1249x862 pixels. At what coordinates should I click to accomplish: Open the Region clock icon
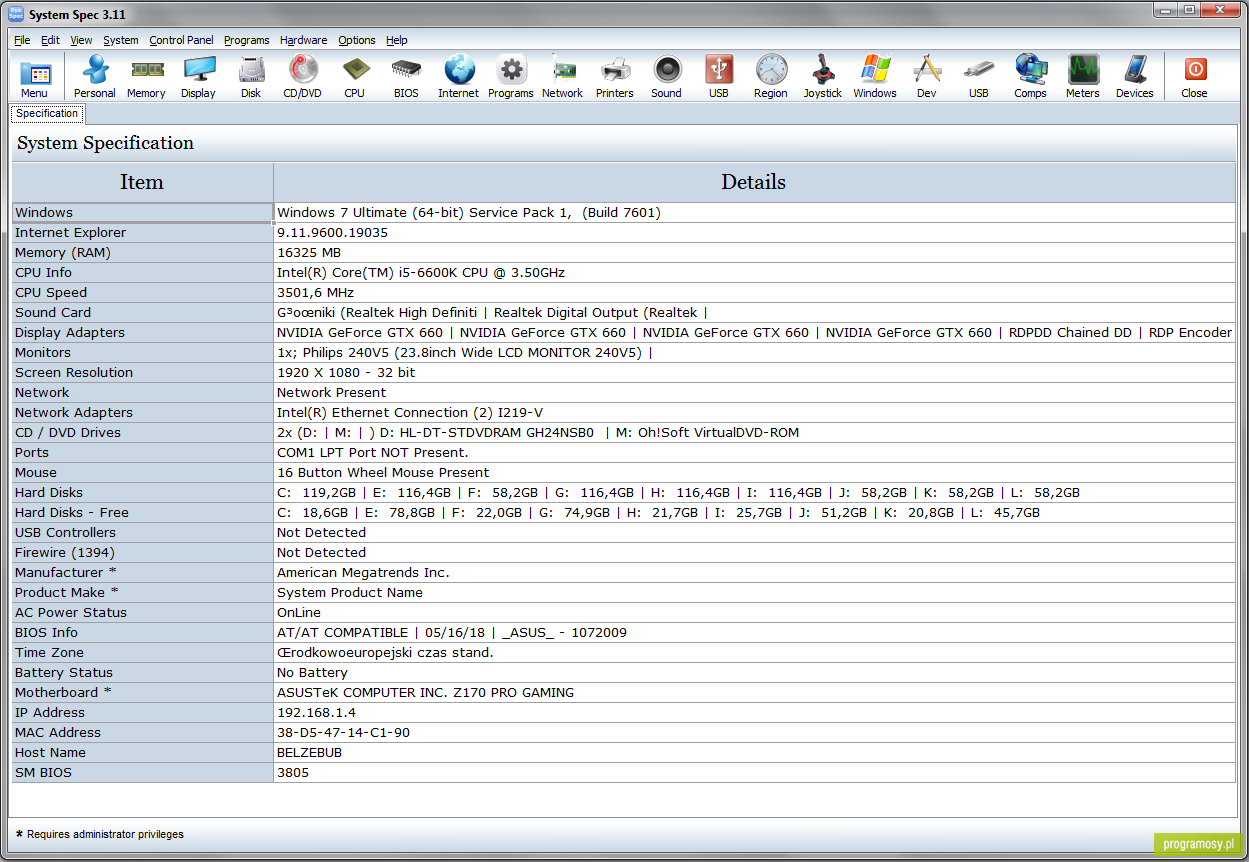[770, 77]
